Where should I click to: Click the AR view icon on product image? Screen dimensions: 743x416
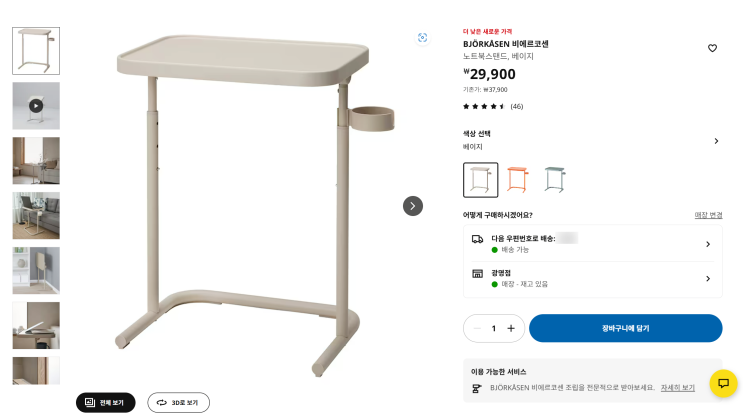(x=422, y=37)
